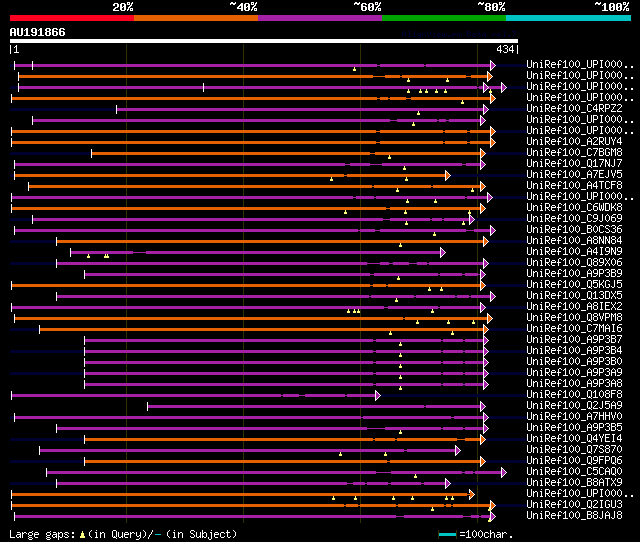The width and height of the screenshot is (640, 542).
Task: Click the UniRef100_A9P3B0 label
Action: pyautogui.click(x=574, y=362)
